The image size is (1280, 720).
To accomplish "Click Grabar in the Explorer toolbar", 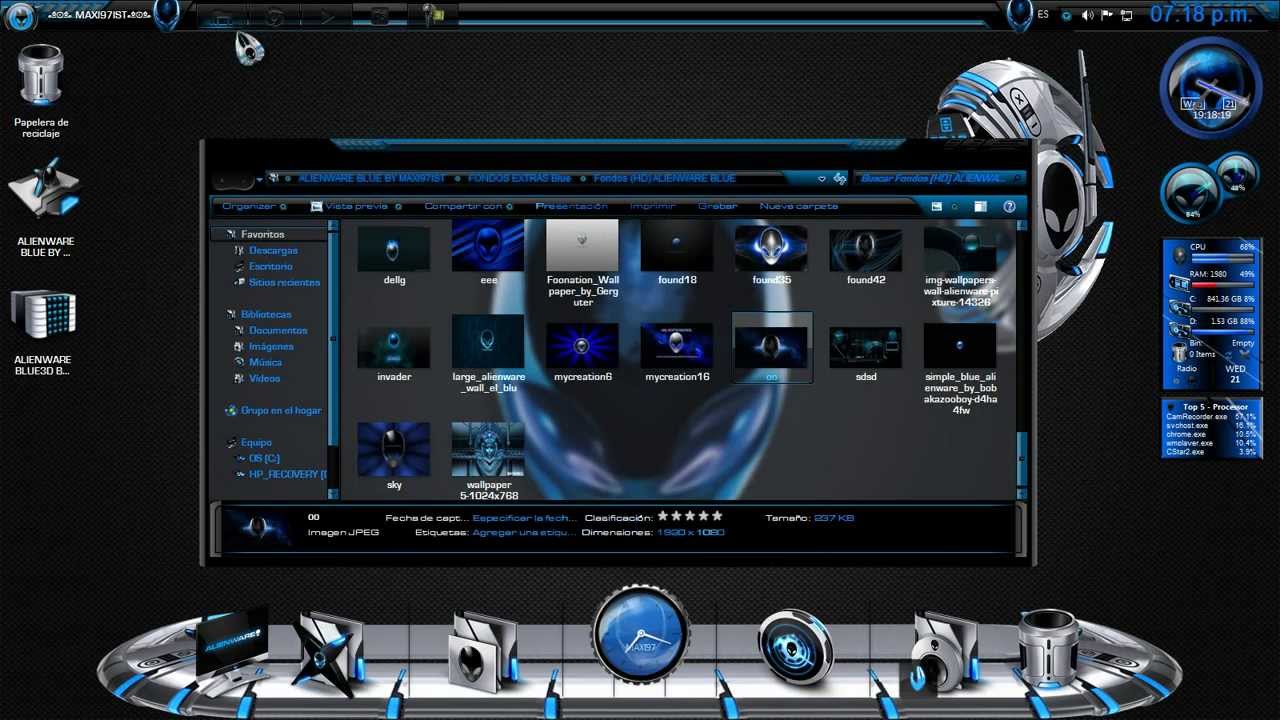I will coord(718,207).
